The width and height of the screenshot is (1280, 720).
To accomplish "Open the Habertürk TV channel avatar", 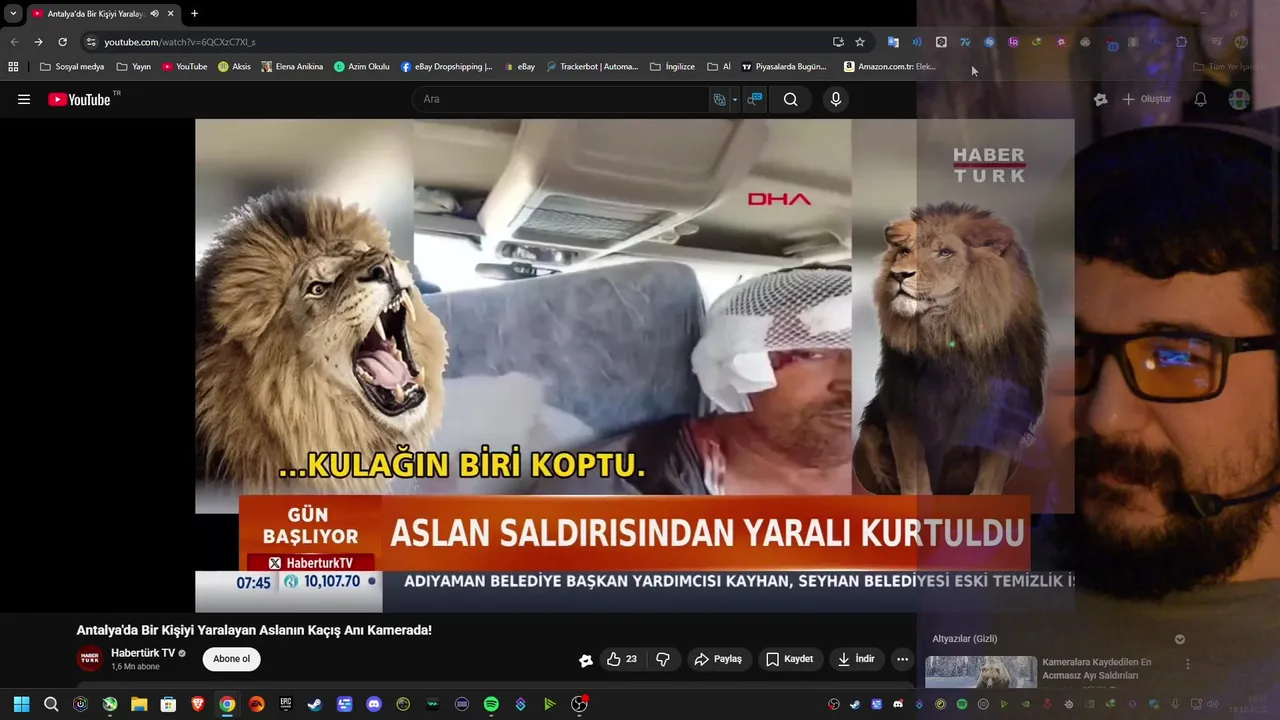I will point(90,659).
